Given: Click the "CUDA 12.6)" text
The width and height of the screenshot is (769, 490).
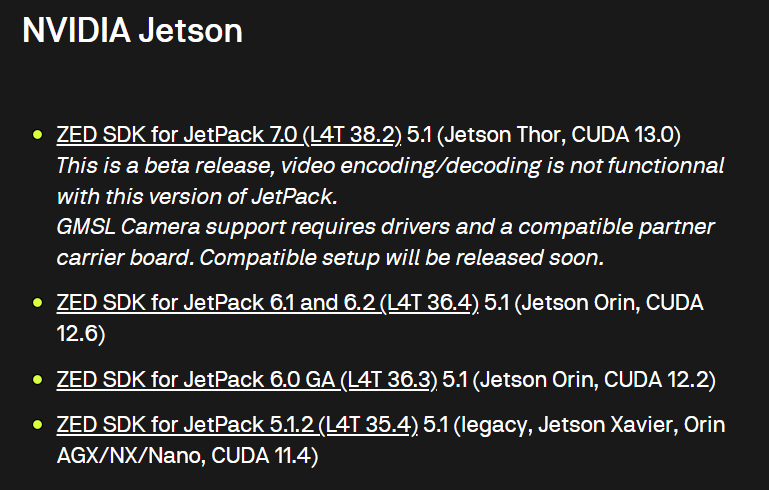Looking at the screenshot, I should coord(81,333).
